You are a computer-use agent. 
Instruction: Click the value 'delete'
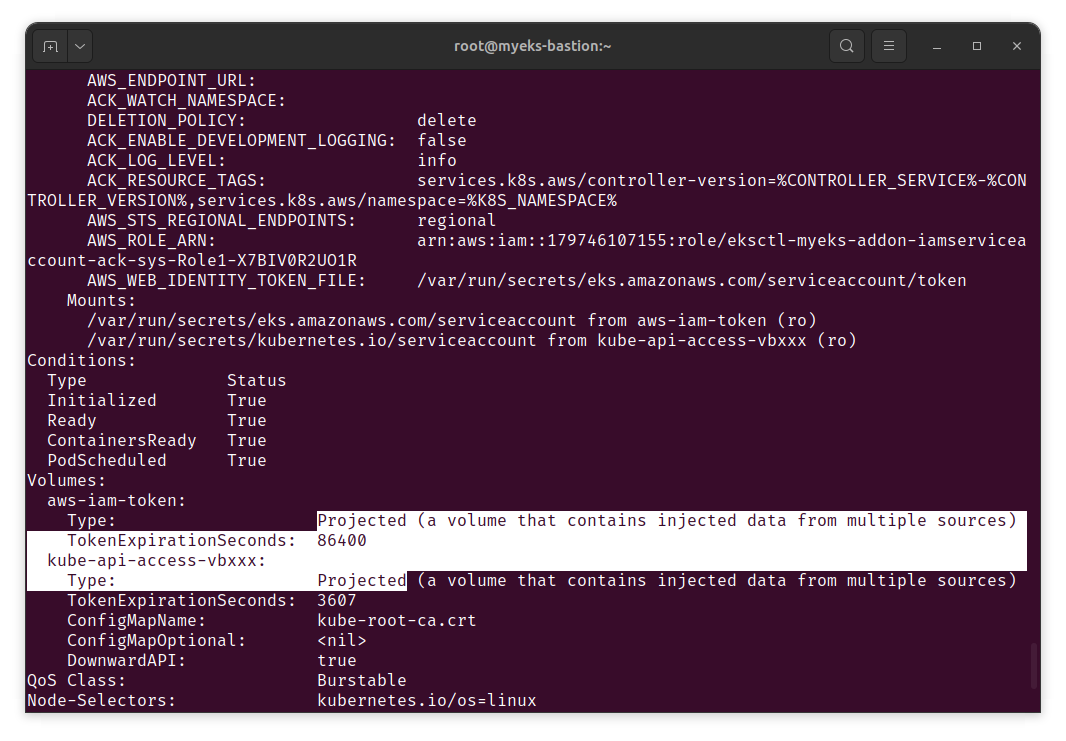point(447,121)
